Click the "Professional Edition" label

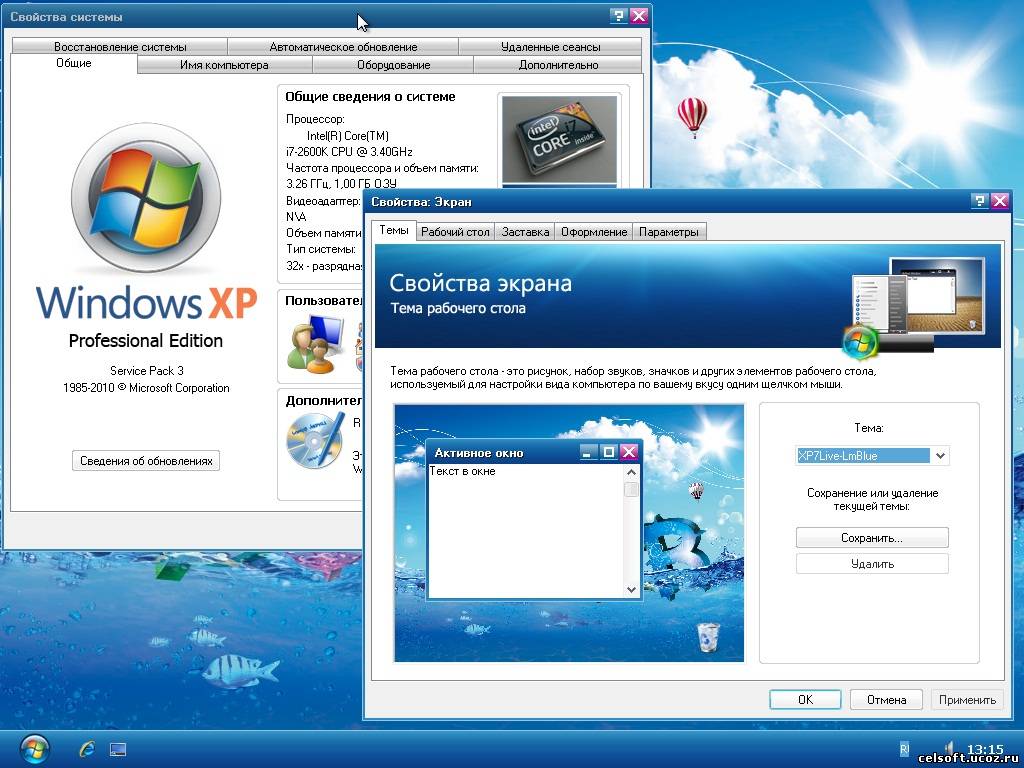146,340
